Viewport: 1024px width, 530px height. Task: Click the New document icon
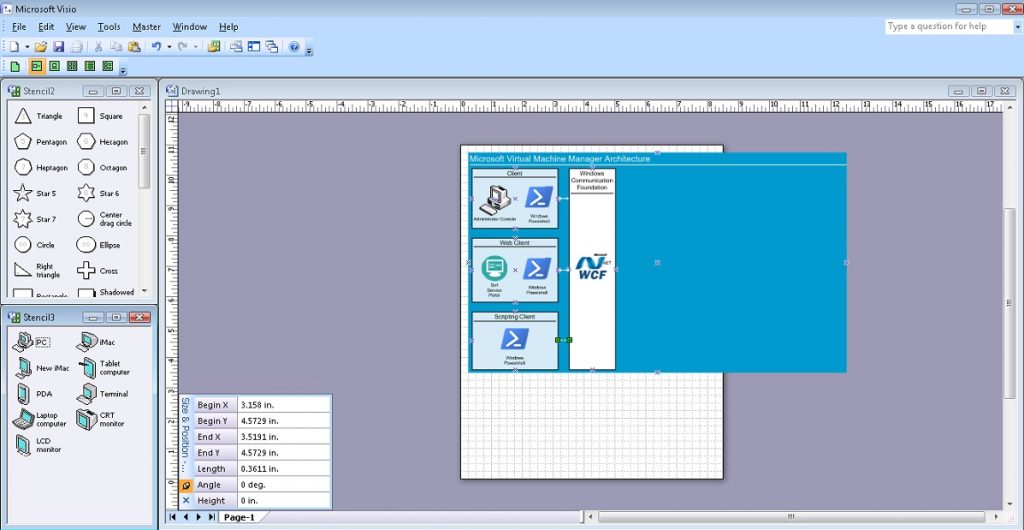click(14, 47)
